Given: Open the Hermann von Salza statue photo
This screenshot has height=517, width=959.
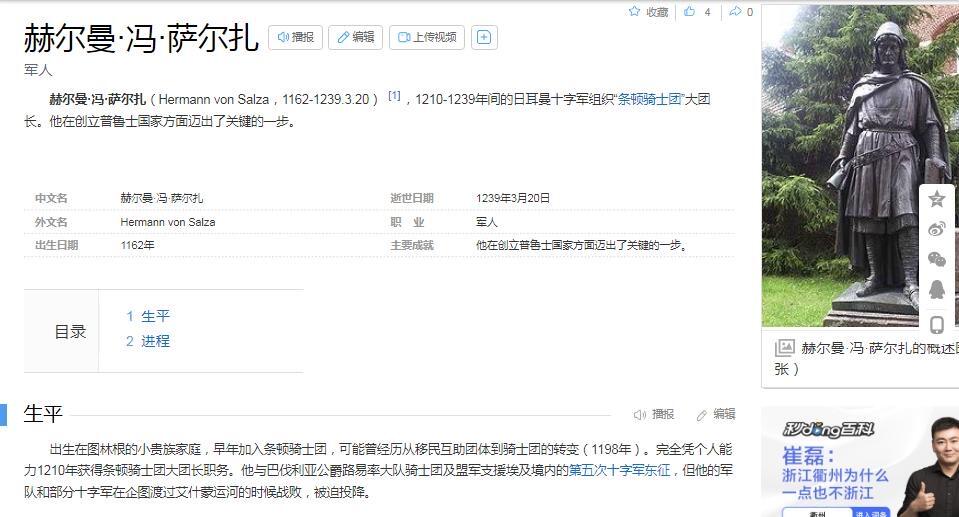Looking at the screenshot, I should (860, 165).
